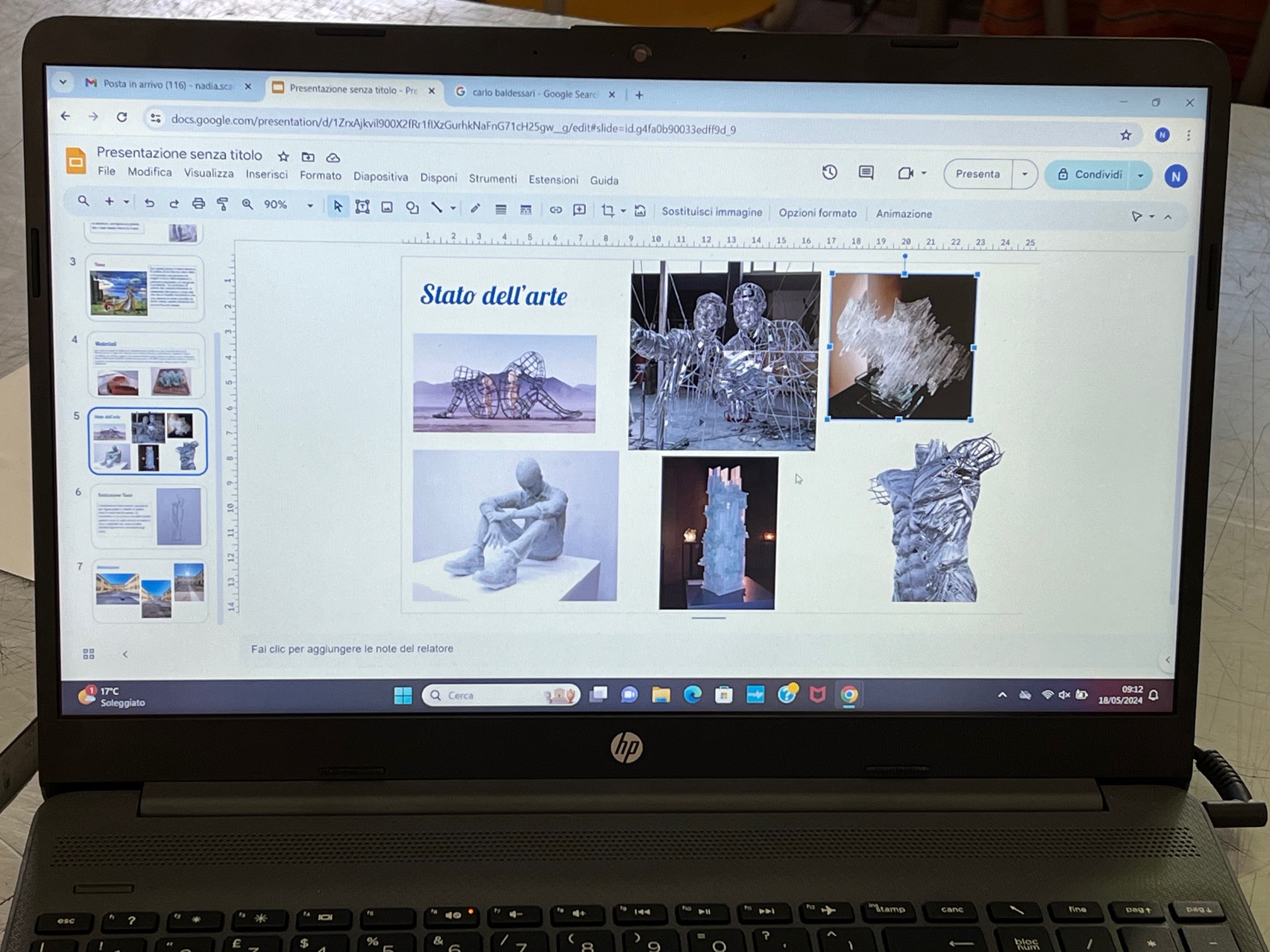Viewport: 1270px width, 952px height.
Task: Activate the paint format roller
Action: tap(222, 204)
